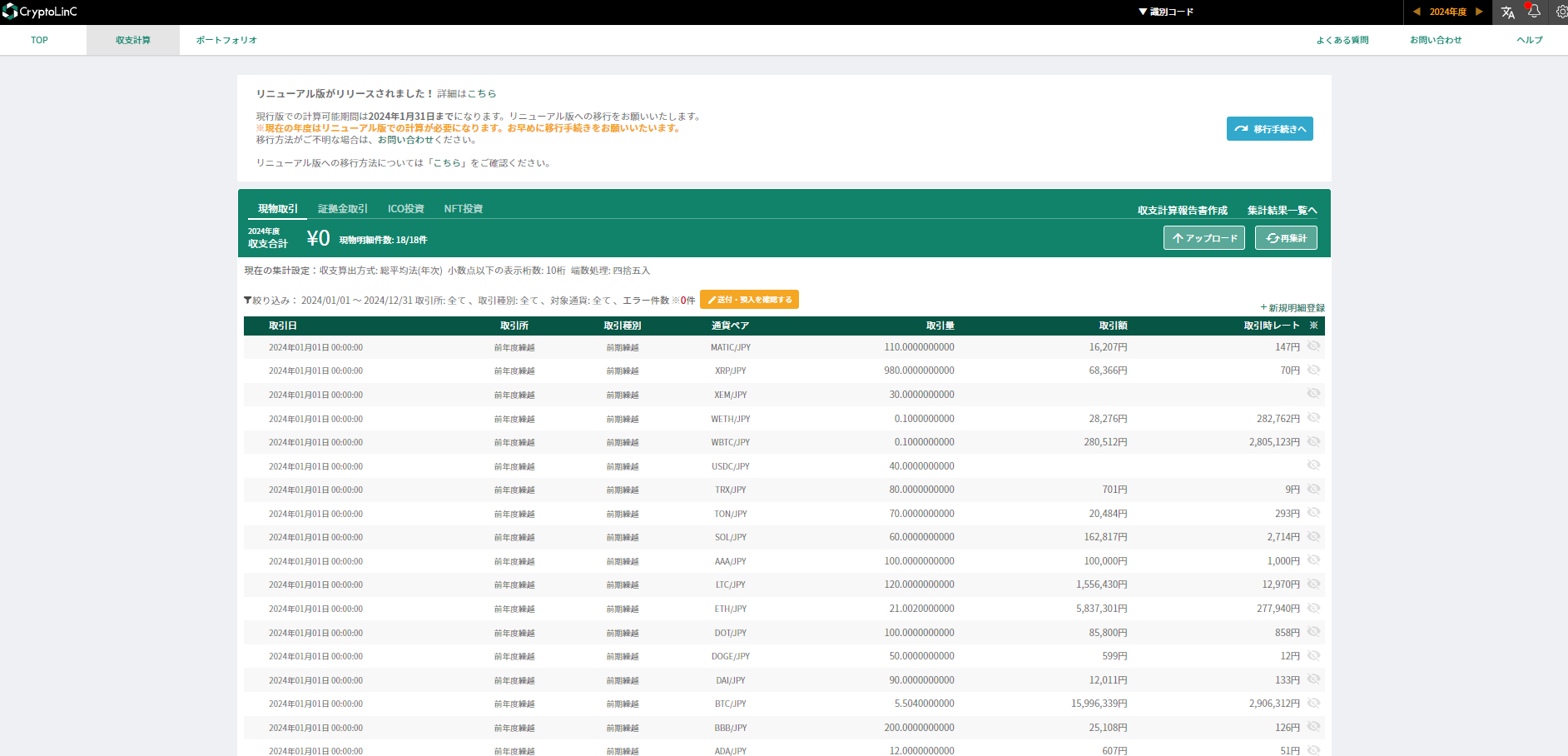This screenshot has width=1568, height=756.
Task: Toggle visibility of USDC/JPY row
Action: [x=1313, y=465]
